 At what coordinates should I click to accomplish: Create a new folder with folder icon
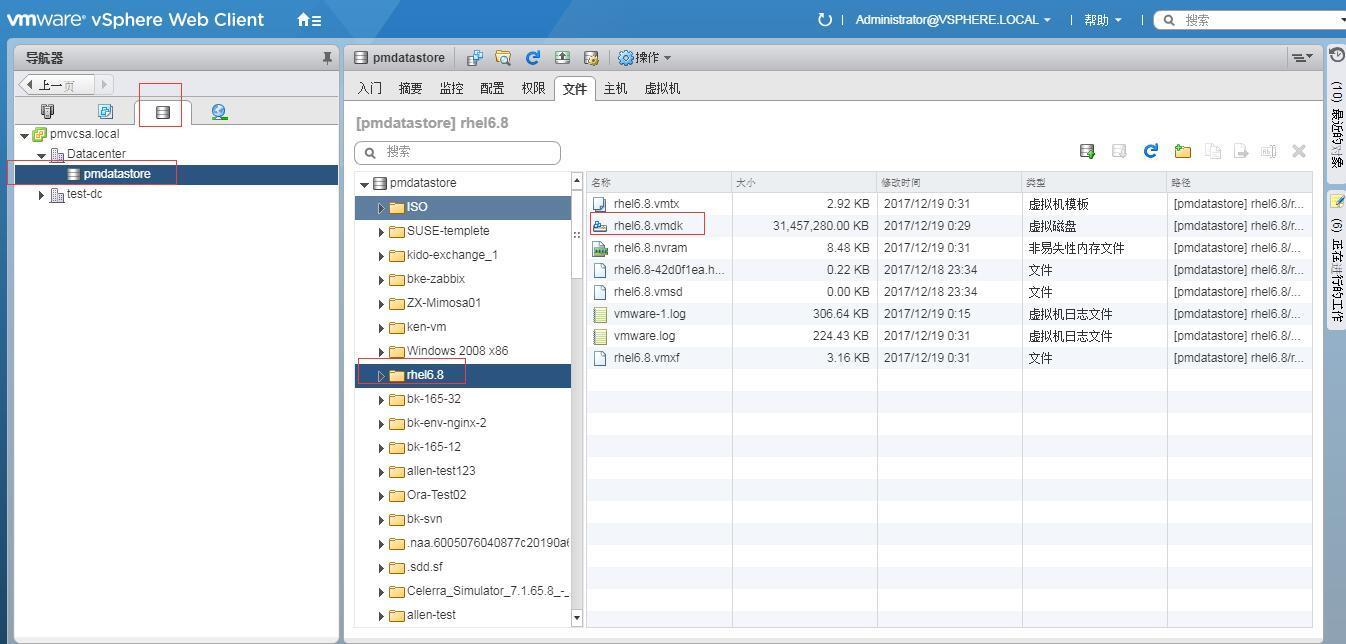(1182, 151)
